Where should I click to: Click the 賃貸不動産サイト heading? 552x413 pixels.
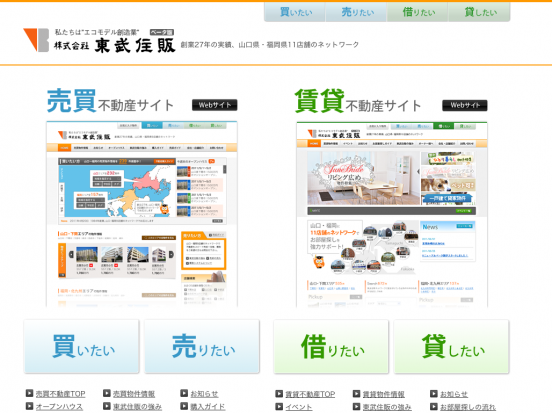click(x=358, y=102)
